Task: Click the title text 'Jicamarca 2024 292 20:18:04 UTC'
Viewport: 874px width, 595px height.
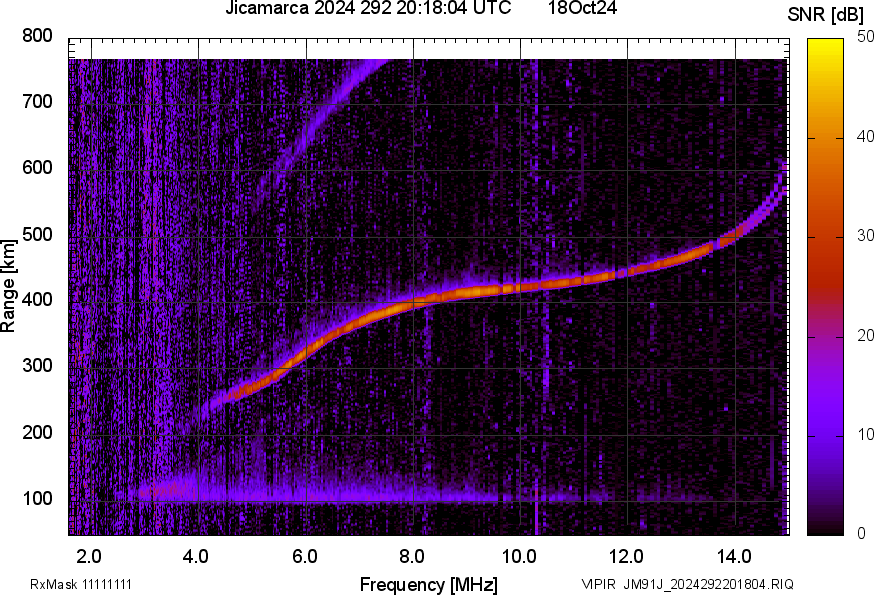Action: [x=368, y=8]
